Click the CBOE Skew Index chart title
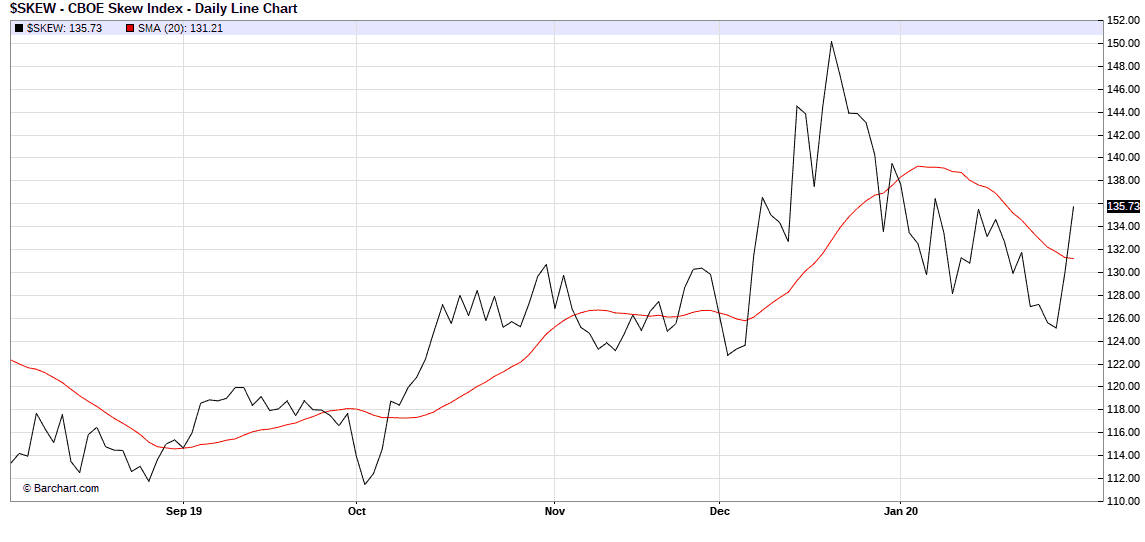The image size is (1145, 542). click(153, 8)
